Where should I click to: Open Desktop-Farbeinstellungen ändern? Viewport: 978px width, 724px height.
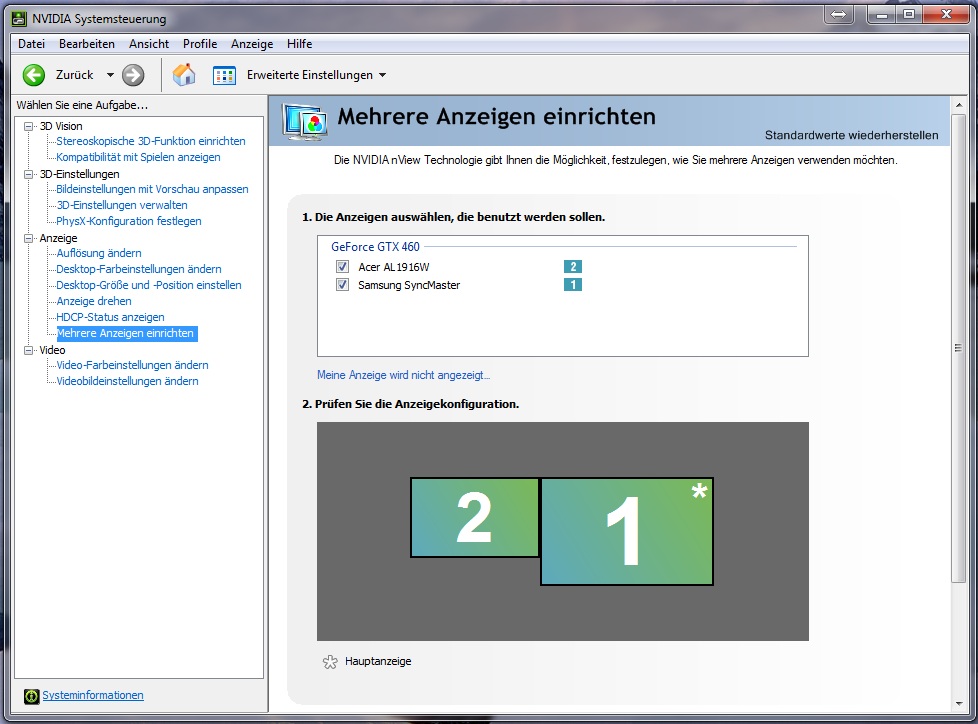[138, 269]
